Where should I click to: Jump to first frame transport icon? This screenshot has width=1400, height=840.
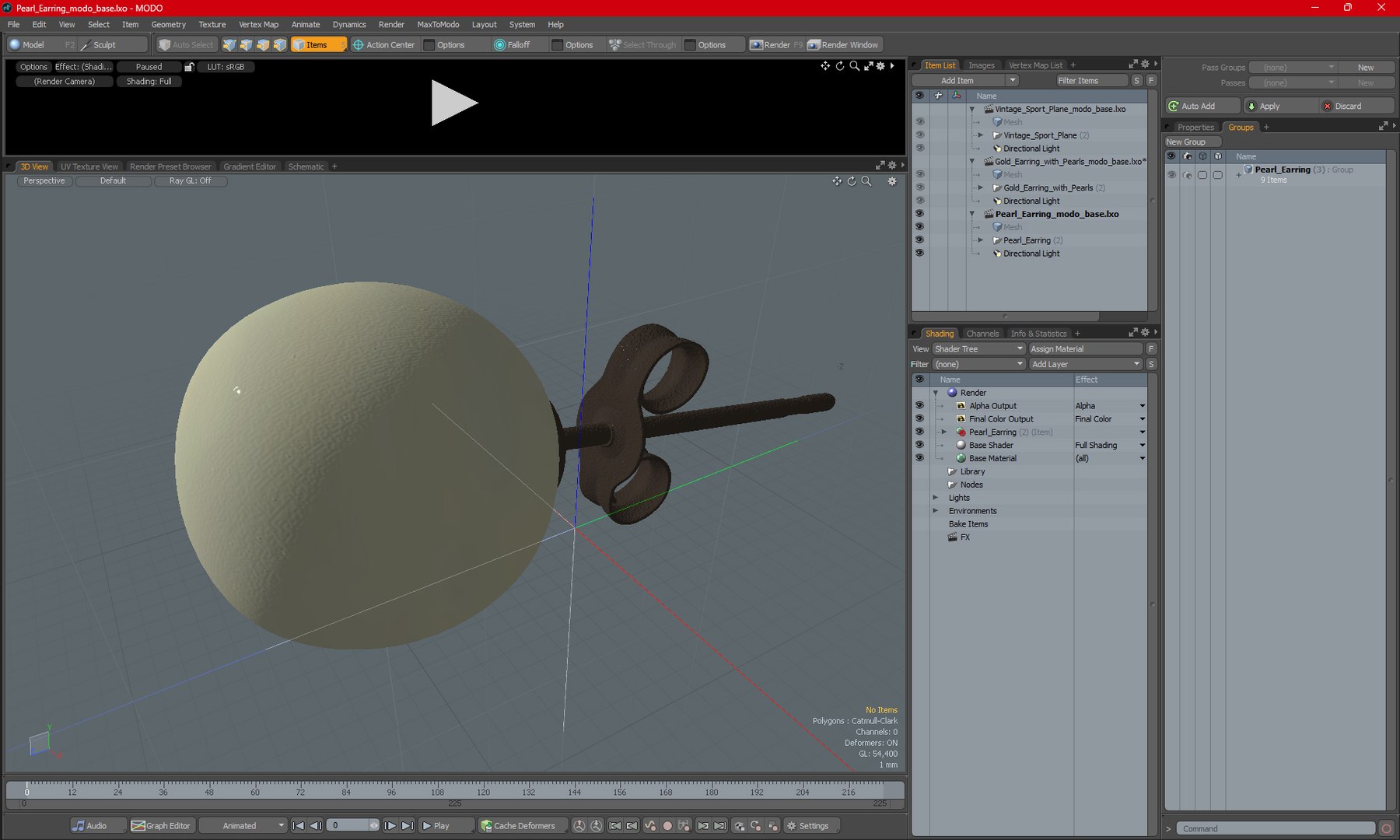298,826
